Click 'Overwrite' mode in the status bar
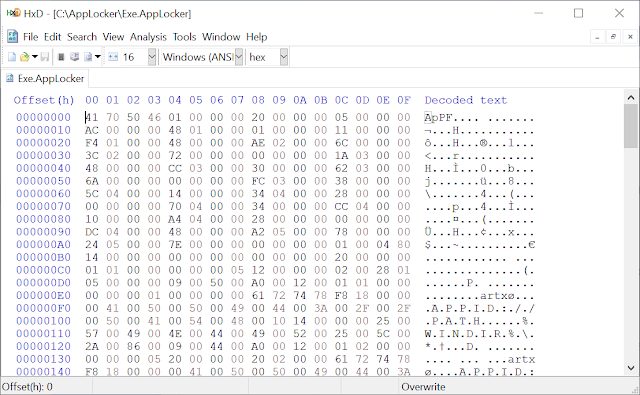 423,387
